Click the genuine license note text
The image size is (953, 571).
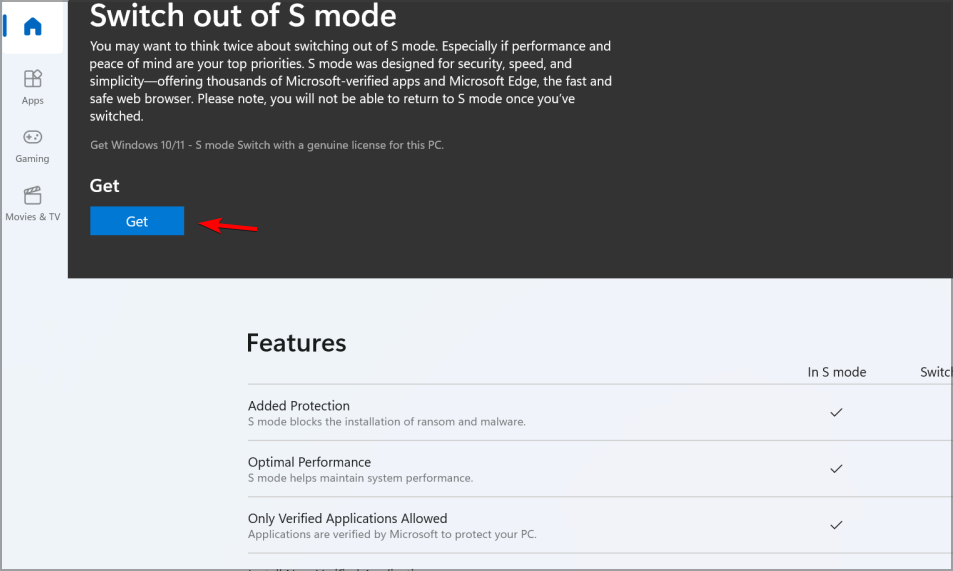coord(266,145)
